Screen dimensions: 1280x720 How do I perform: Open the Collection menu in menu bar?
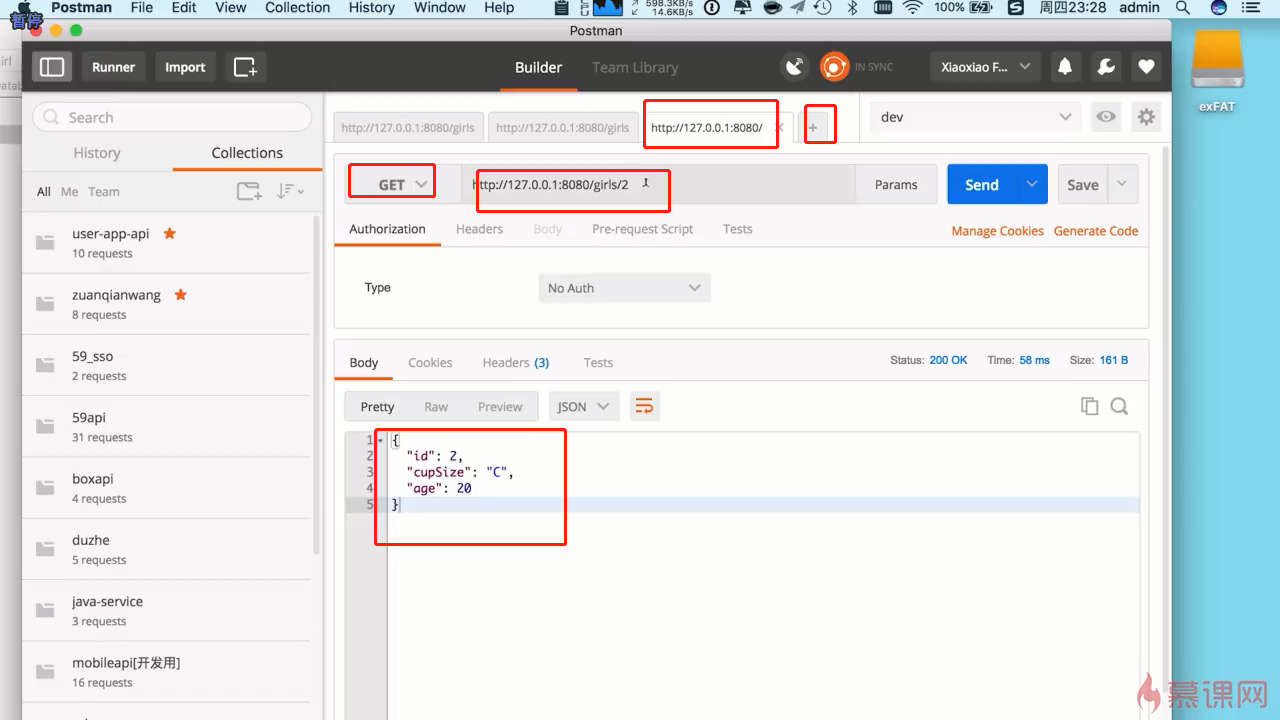click(x=297, y=7)
